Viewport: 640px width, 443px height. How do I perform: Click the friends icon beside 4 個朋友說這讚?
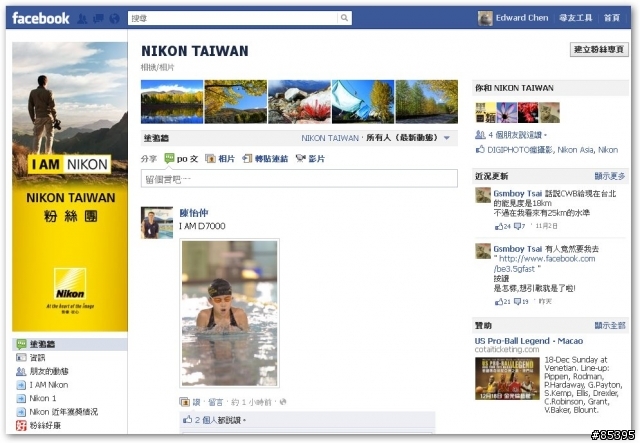point(480,134)
